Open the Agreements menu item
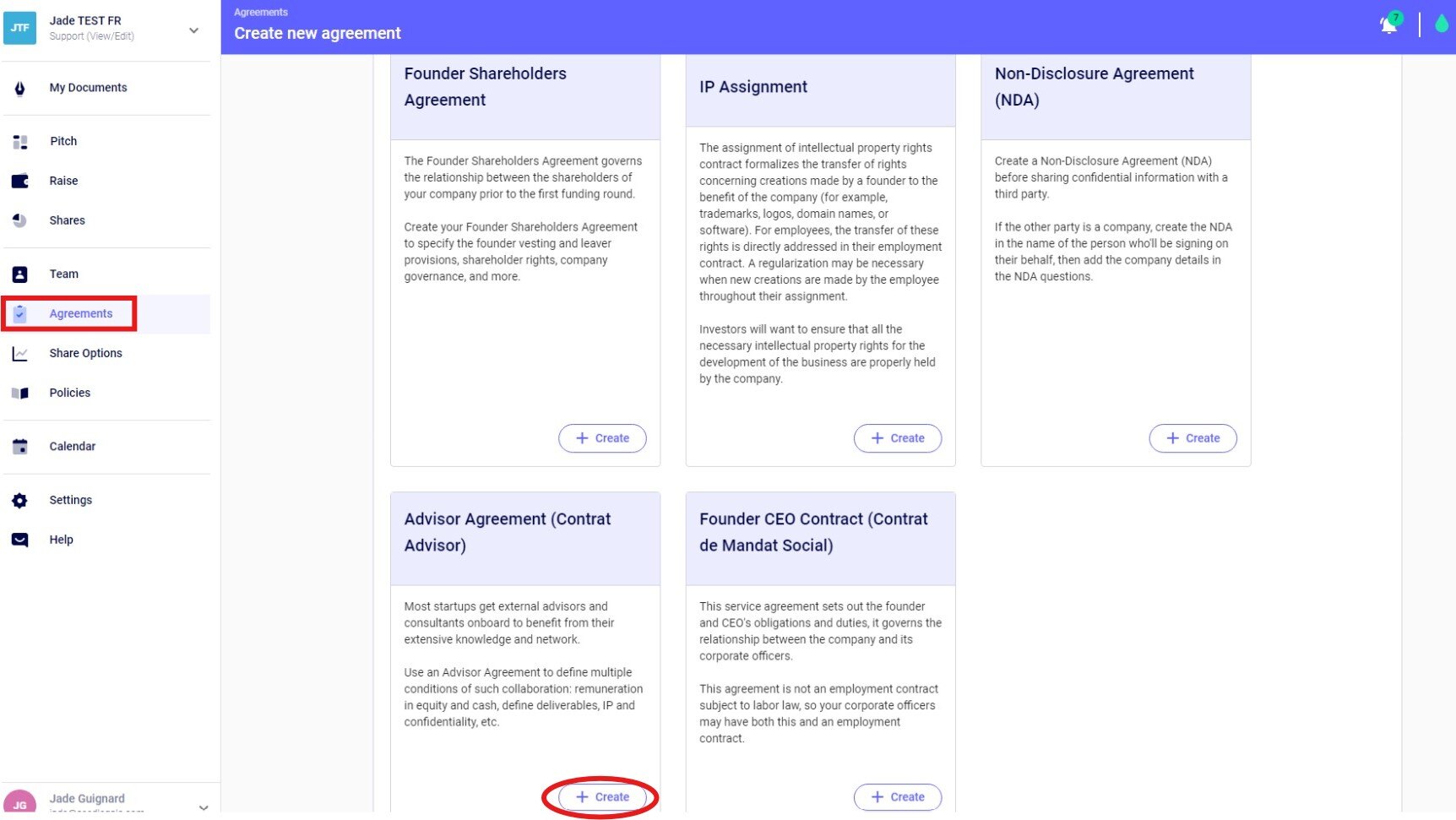This screenshot has width=1456, height=820. point(81,314)
